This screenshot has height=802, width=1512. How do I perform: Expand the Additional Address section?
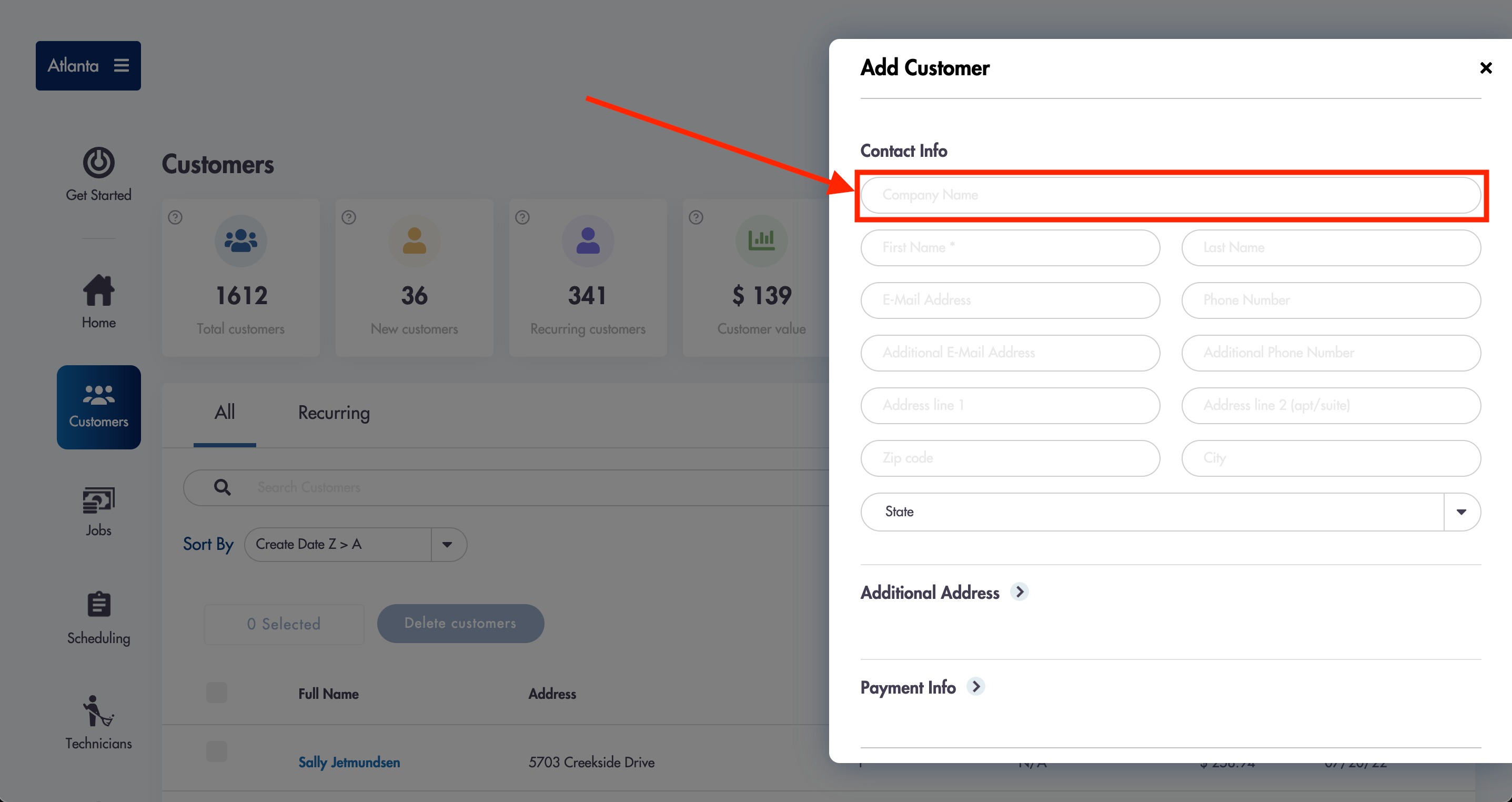(1020, 592)
